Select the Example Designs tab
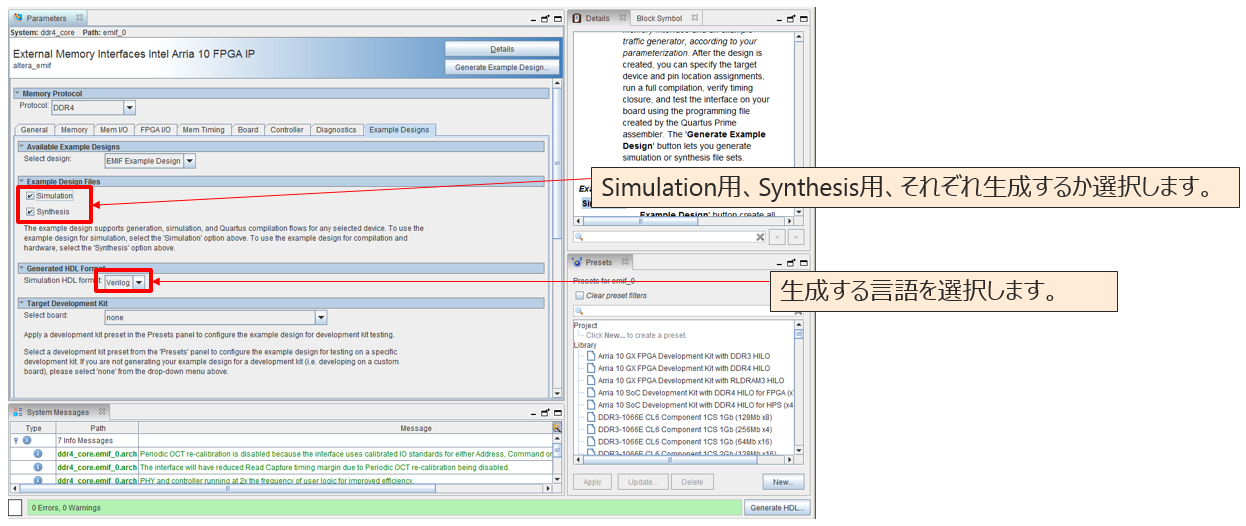Screen dimensions: 1246x526 tap(399, 130)
